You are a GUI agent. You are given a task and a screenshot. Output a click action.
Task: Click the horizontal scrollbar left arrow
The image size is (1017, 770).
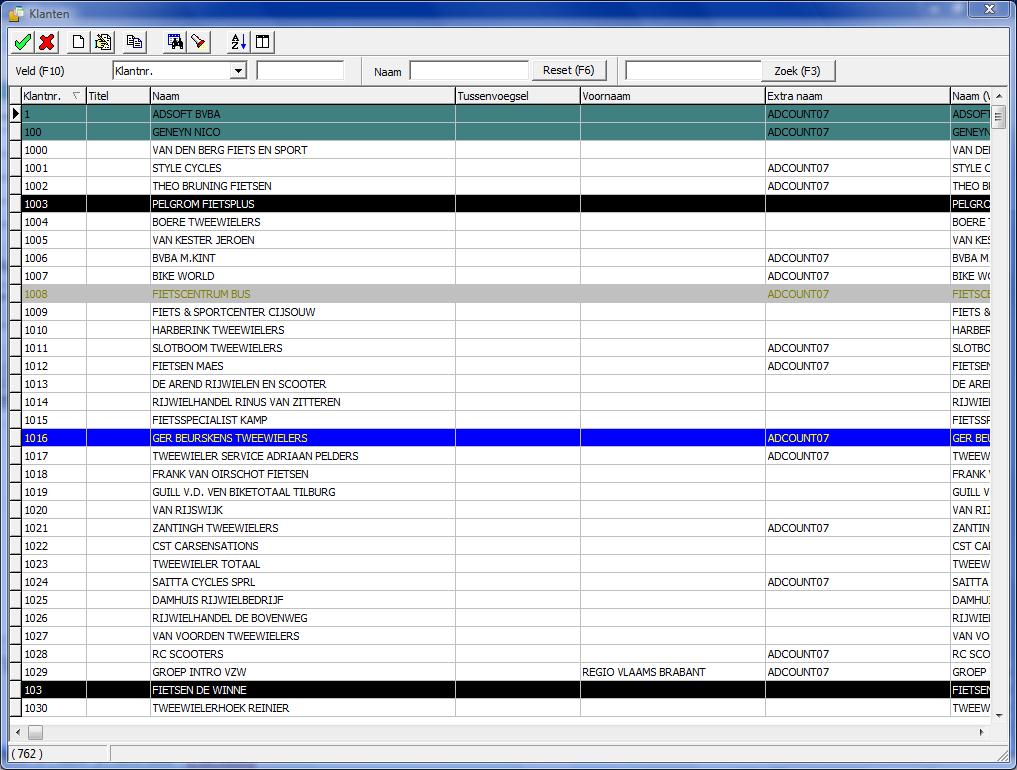pos(18,732)
